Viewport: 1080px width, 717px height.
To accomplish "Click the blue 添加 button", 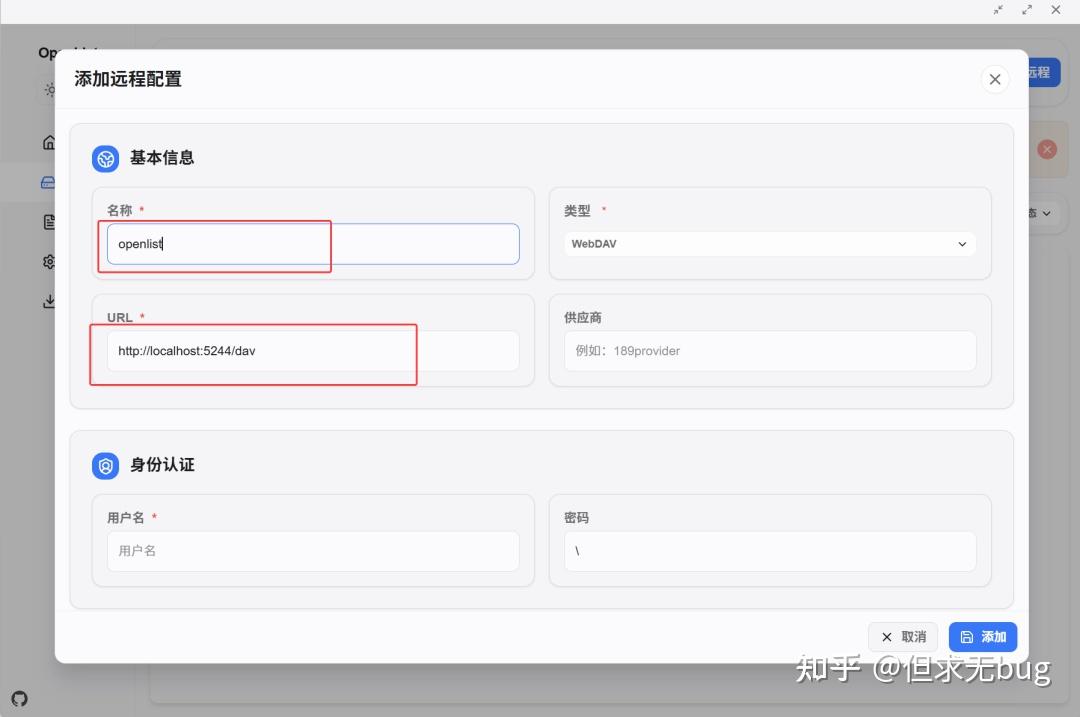I will [982, 637].
